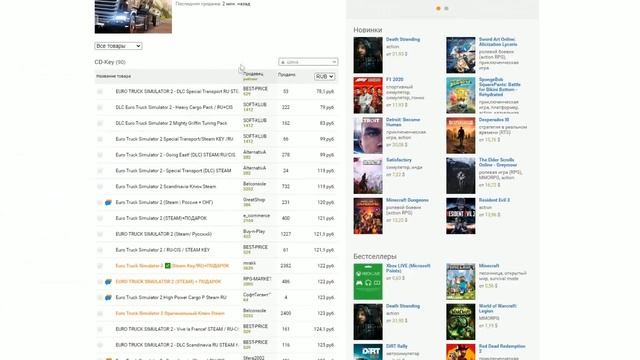Open the DLC Scandinavia RU STEAM listing
640x360 pixels.
(177, 345)
